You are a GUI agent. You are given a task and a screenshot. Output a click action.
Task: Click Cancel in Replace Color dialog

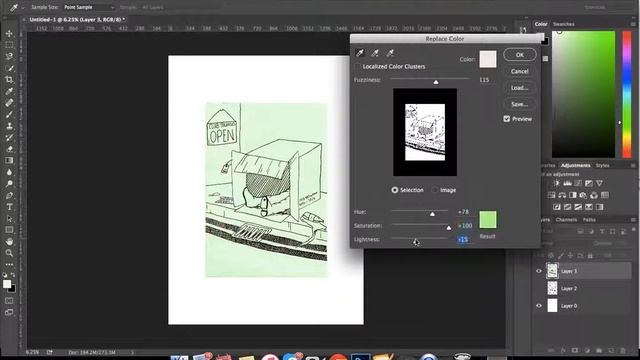click(520, 71)
